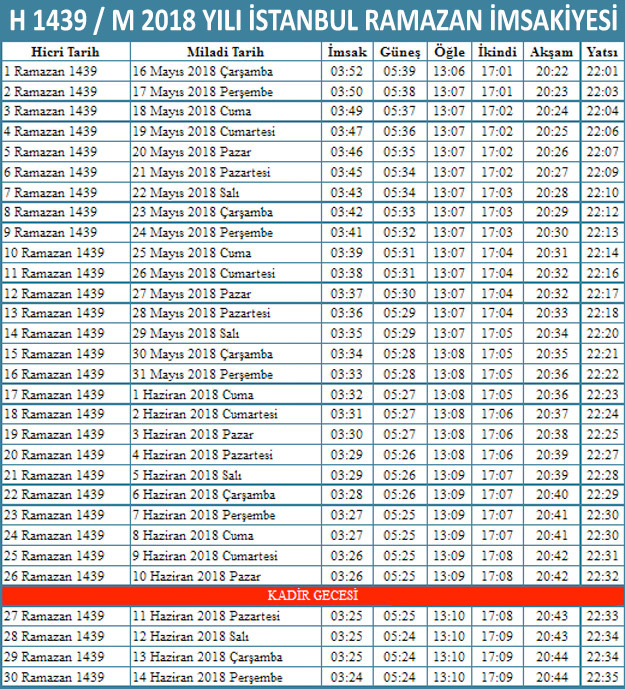The width and height of the screenshot is (625, 689).
Task: Click the 16 Mayıs 2018 Çarşamba date cell
Action: tap(203, 71)
